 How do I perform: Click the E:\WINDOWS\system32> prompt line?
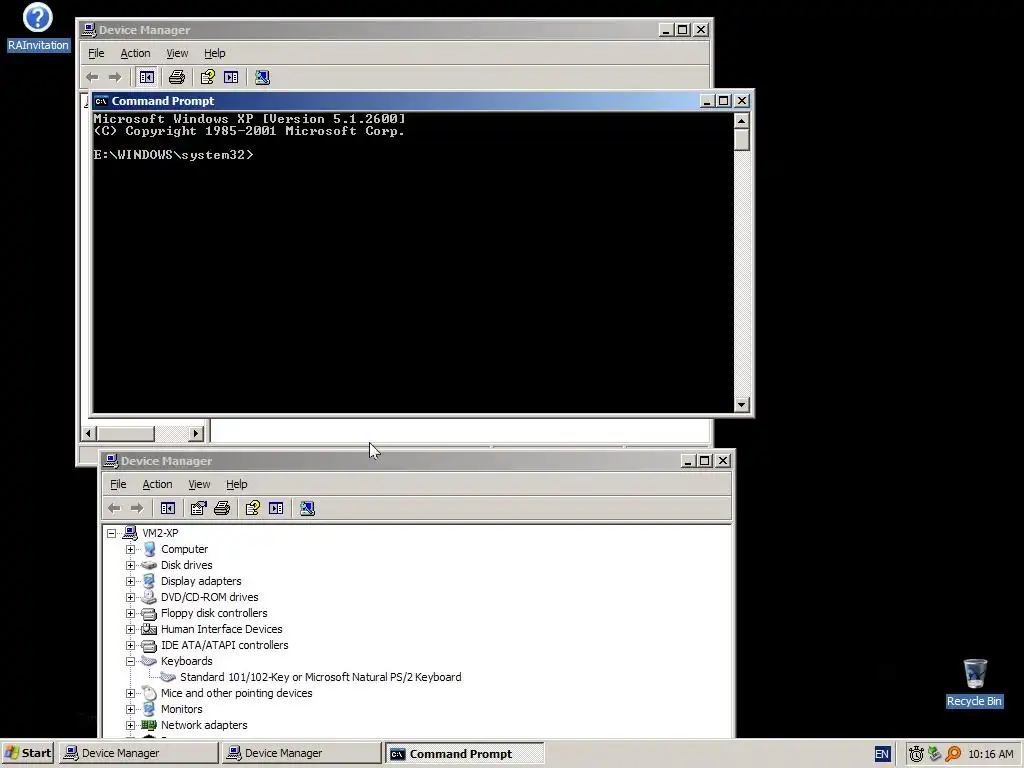click(173, 155)
